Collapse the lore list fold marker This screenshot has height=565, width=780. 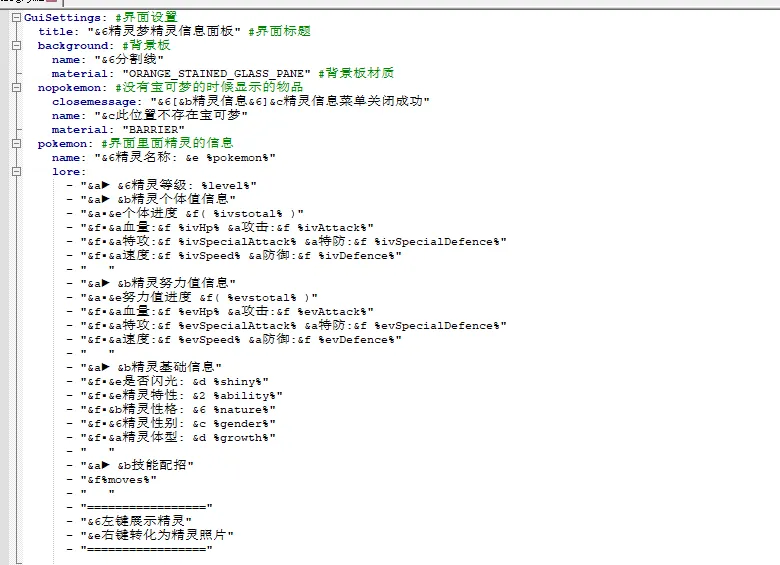(x=16, y=172)
